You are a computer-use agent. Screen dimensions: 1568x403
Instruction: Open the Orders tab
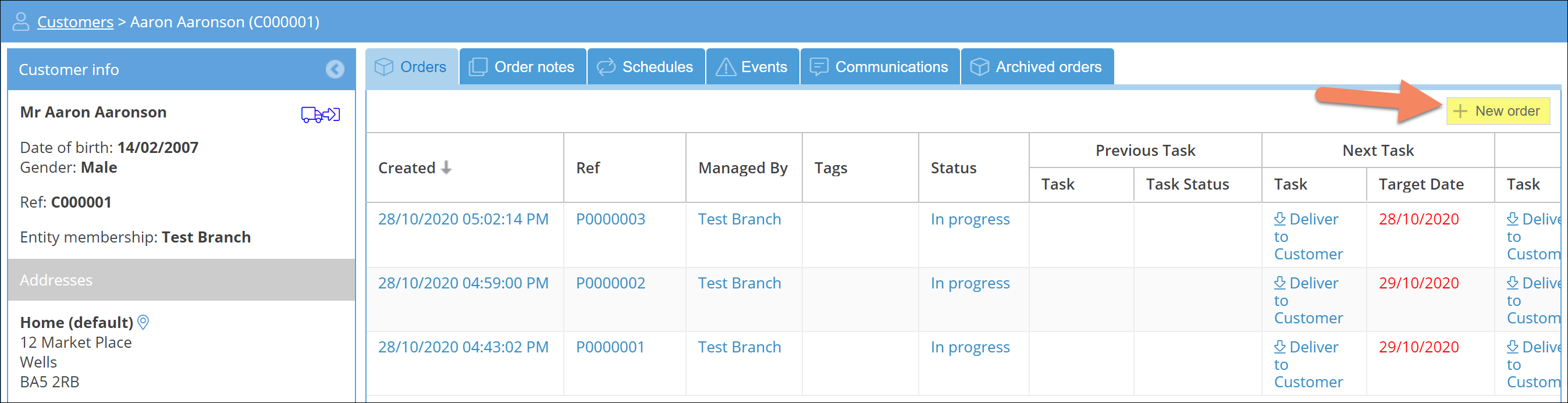coord(411,67)
